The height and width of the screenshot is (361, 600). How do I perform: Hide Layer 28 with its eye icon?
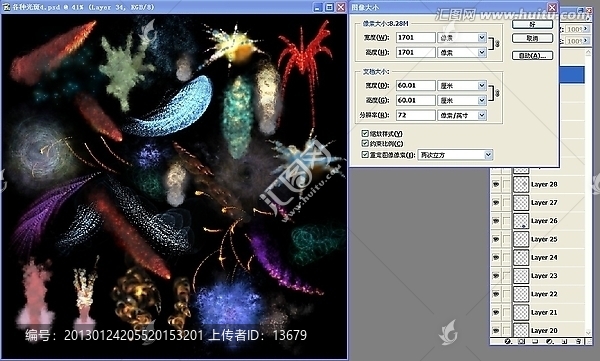point(496,185)
